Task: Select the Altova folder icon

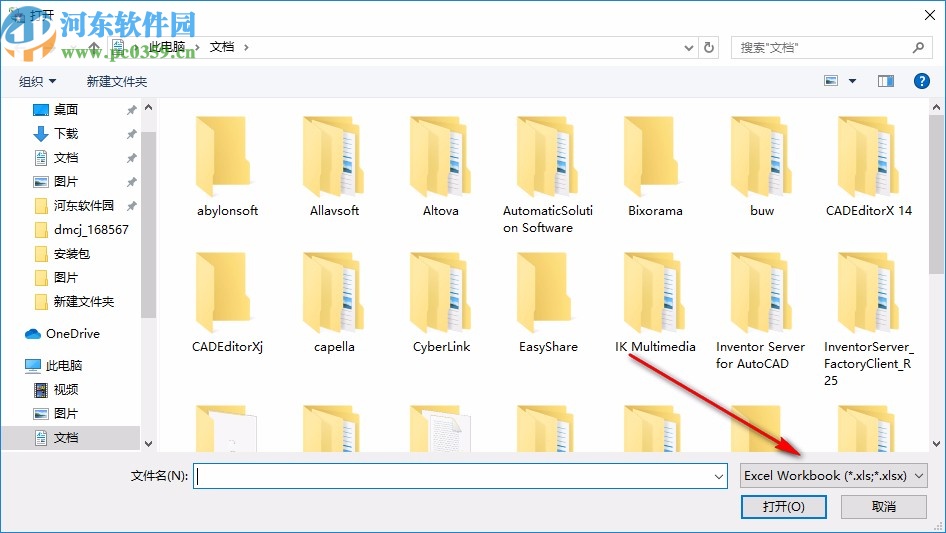Action: click(x=440, y=156)
